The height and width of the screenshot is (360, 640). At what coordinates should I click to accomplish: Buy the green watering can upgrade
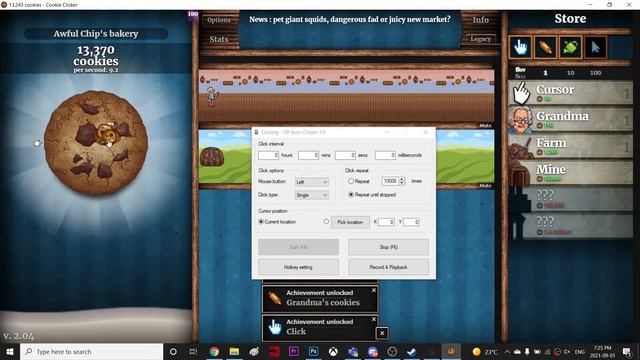570,47
